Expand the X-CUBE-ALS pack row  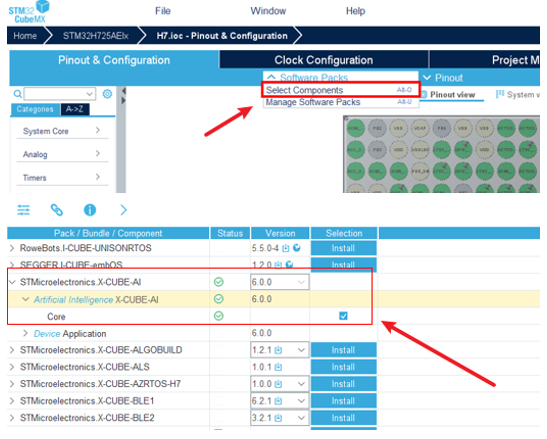click(x=12, y=367)
